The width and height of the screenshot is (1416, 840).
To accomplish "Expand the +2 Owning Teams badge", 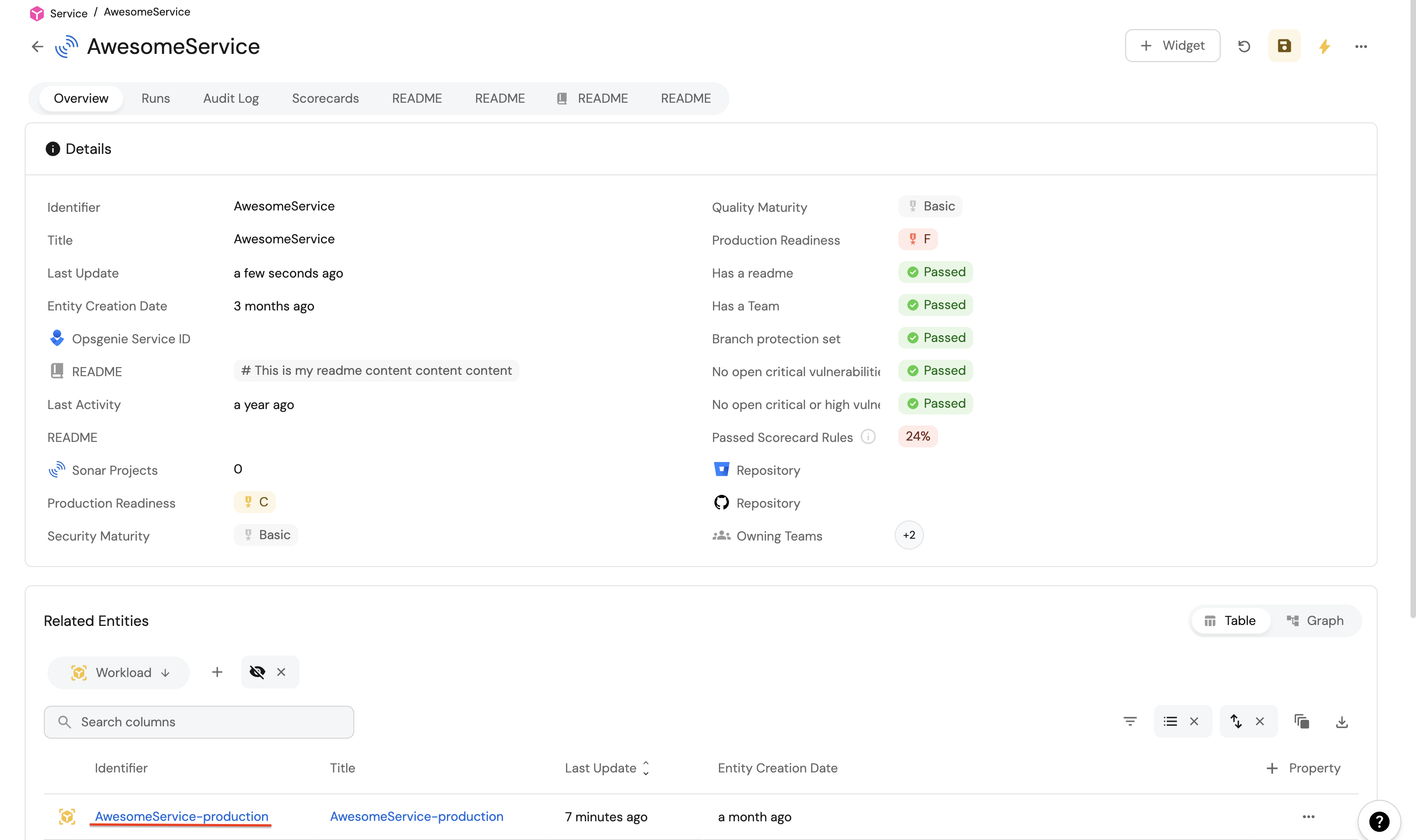I will [x=909, y=535].
